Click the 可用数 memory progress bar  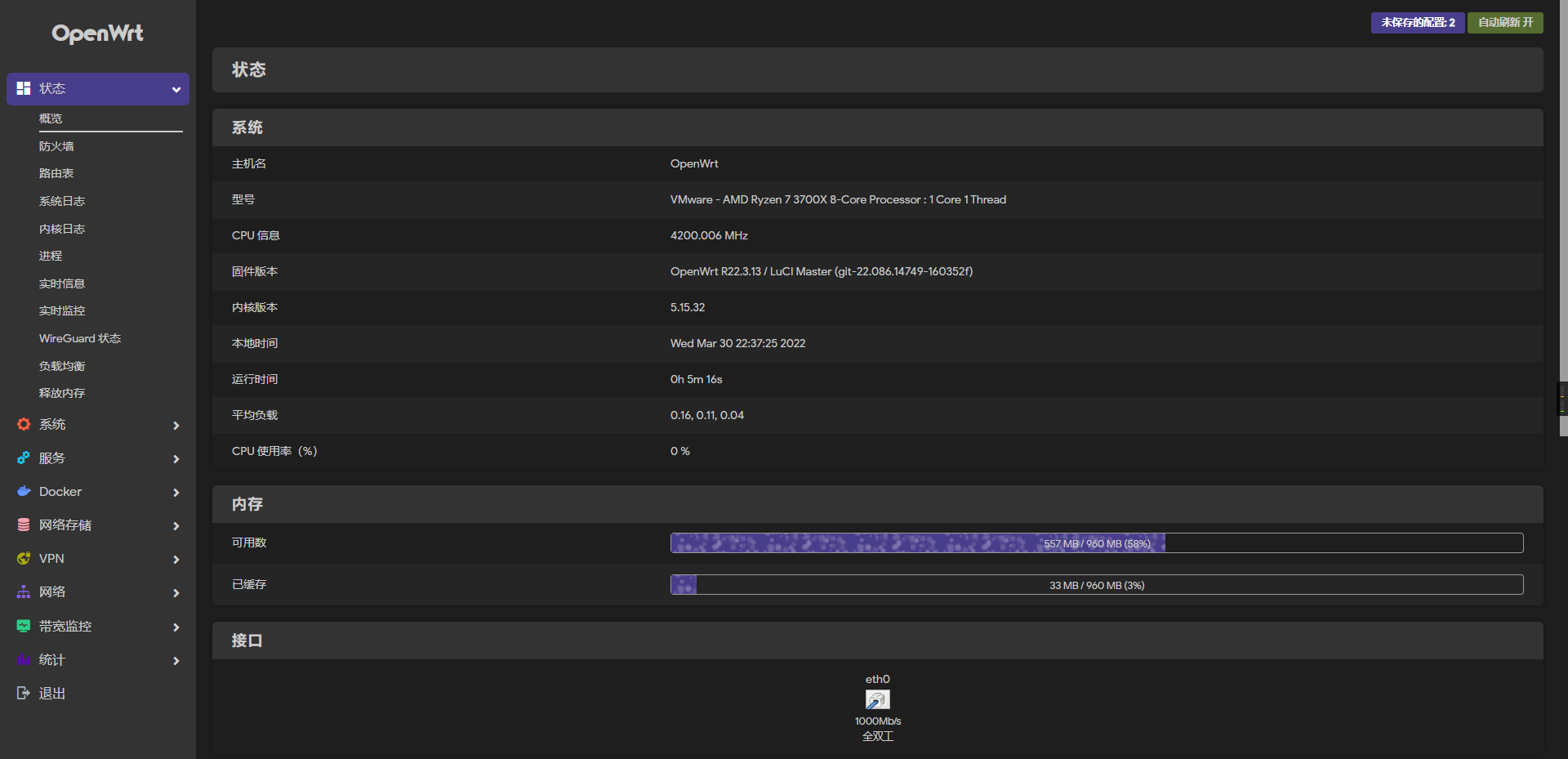coord(1097,543)
